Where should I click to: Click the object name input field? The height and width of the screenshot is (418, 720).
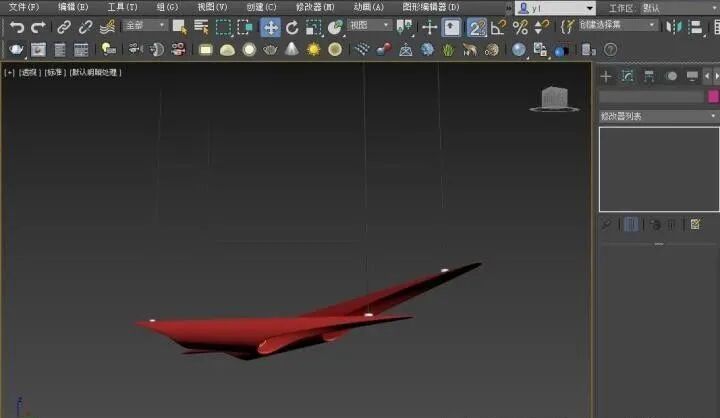click(651, 96)
